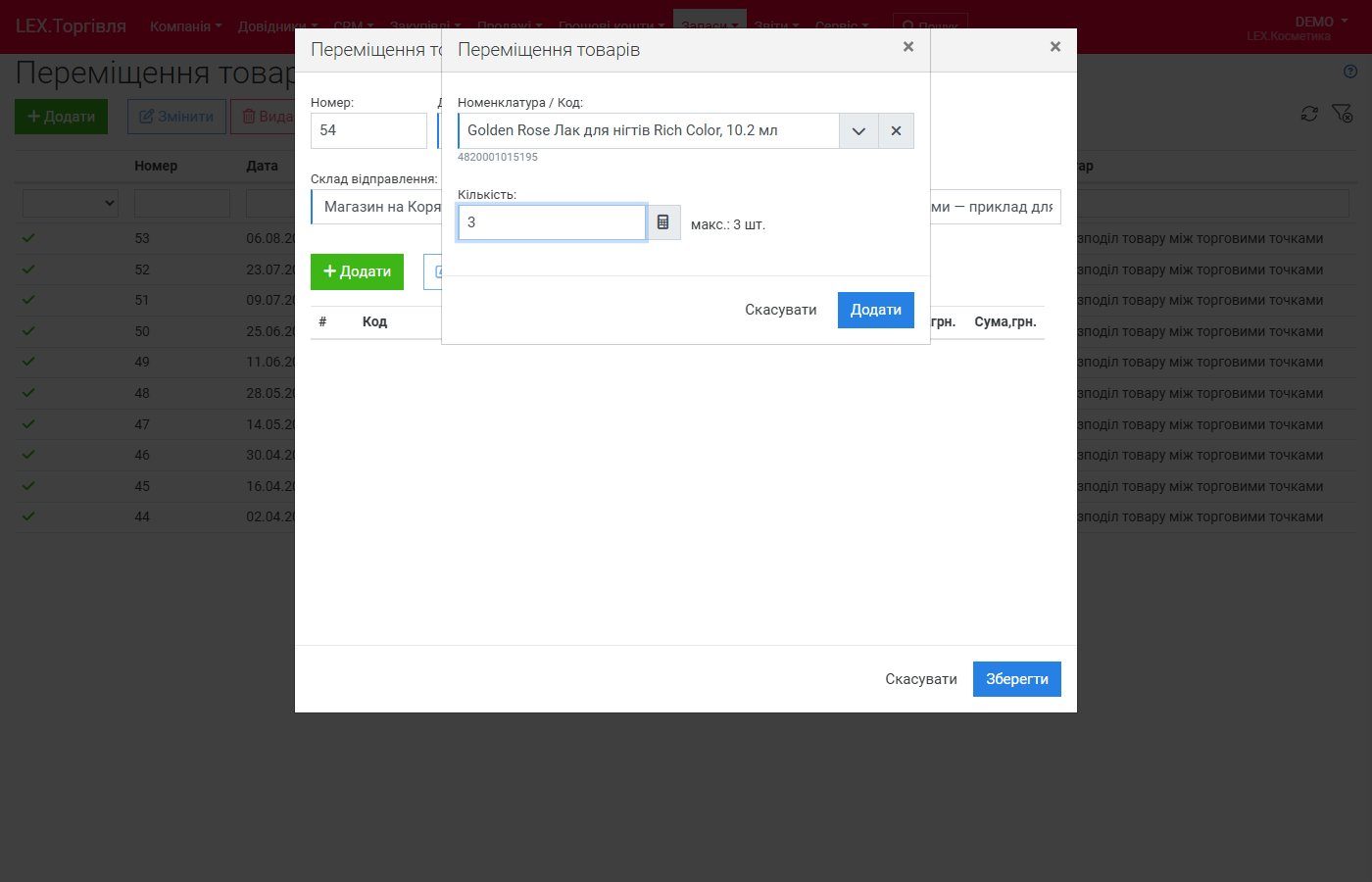
Task: Click the check mark icon for row 49
Action: (28, 362)
